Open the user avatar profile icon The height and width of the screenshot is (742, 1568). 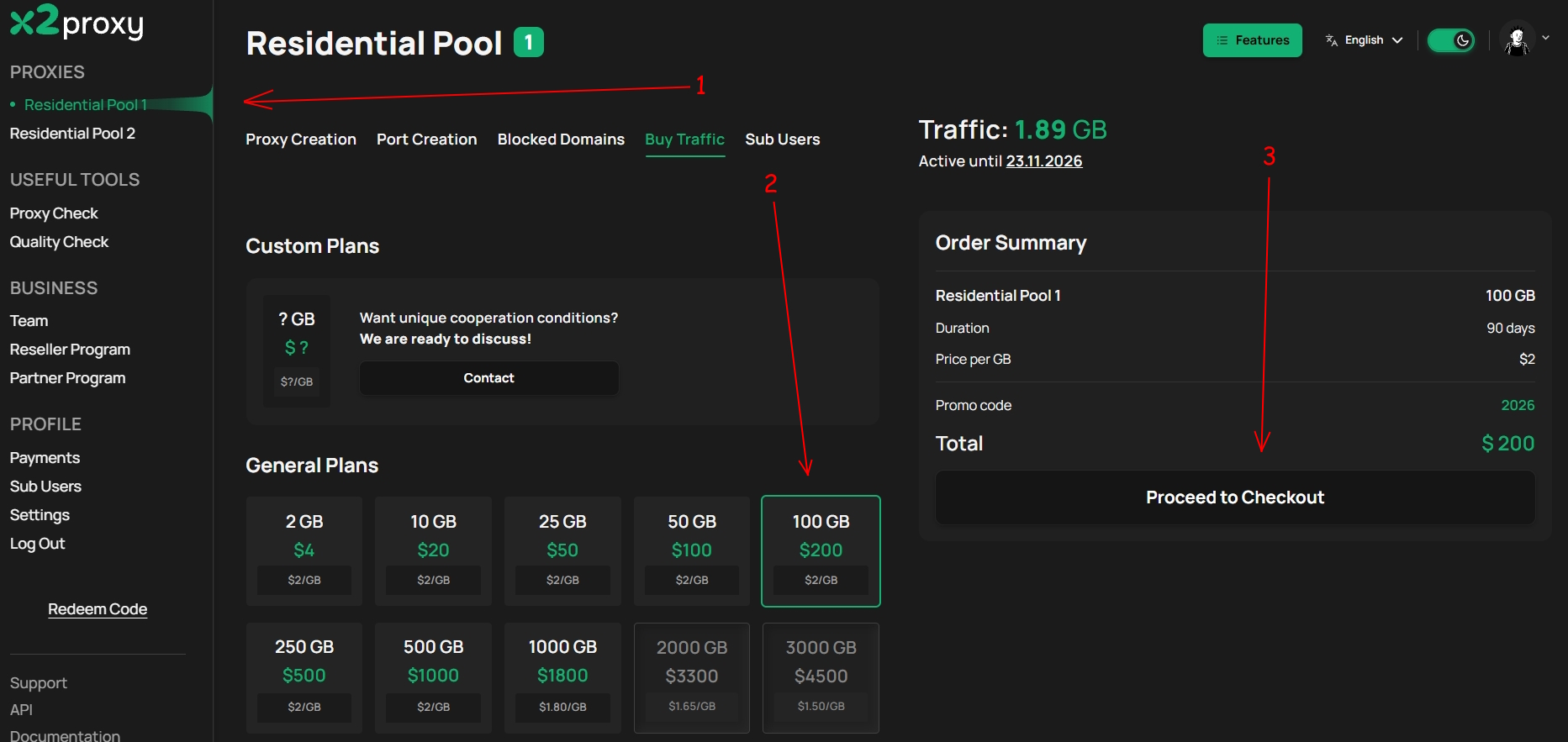(x=1518, y=39)
